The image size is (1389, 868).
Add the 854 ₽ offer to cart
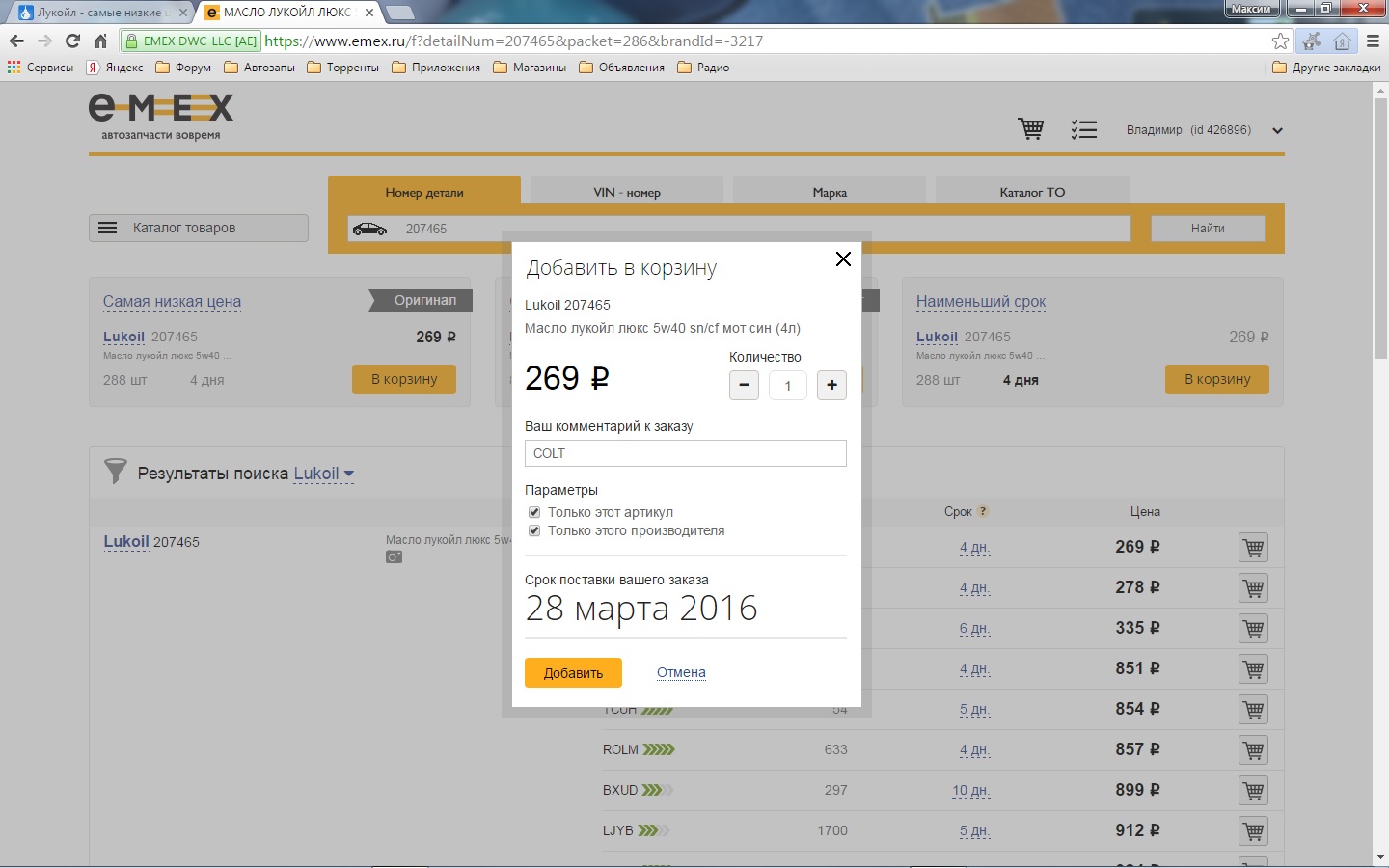coord(1253,710)
